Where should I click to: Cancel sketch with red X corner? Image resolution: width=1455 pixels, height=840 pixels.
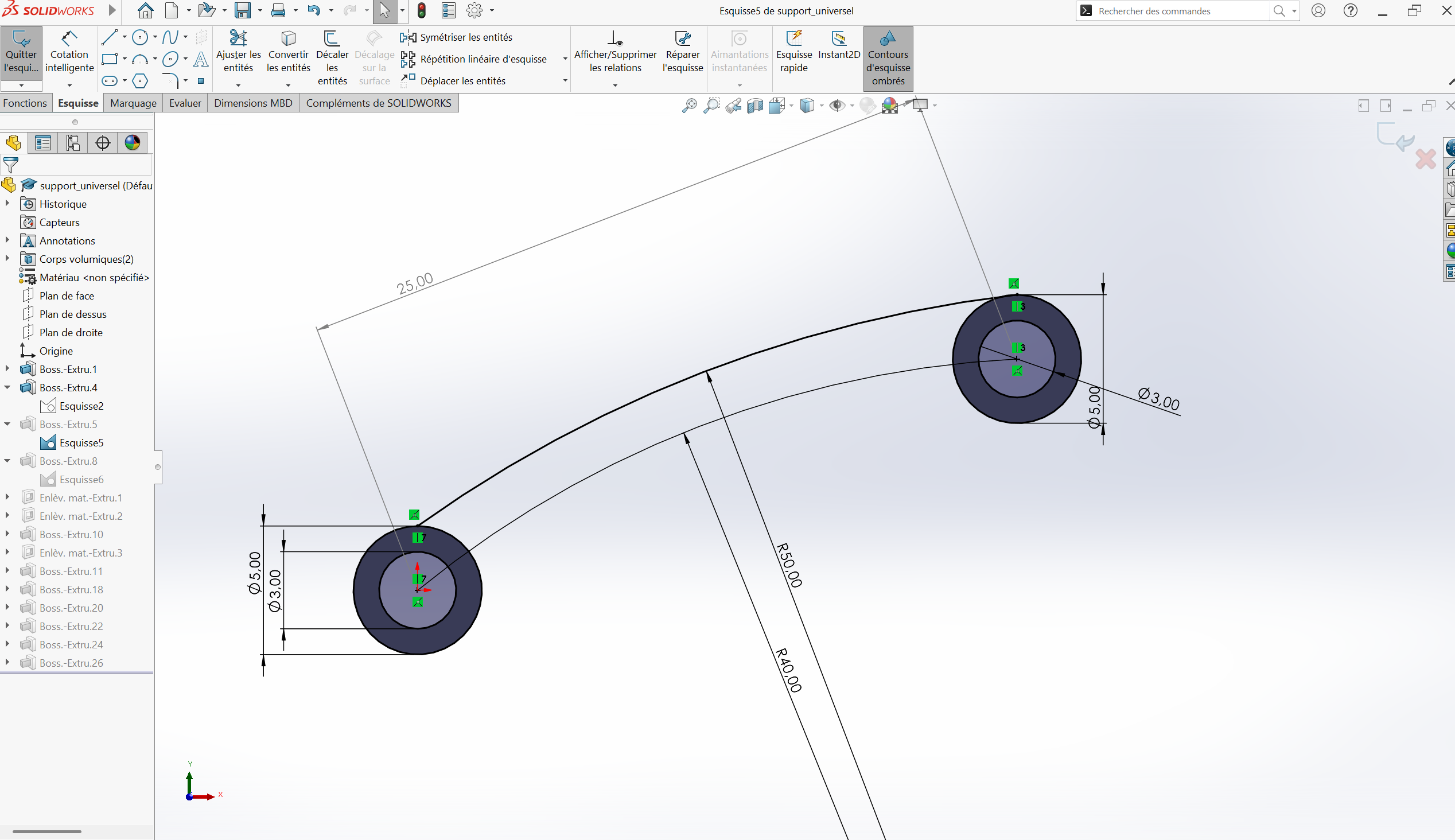1426,159
